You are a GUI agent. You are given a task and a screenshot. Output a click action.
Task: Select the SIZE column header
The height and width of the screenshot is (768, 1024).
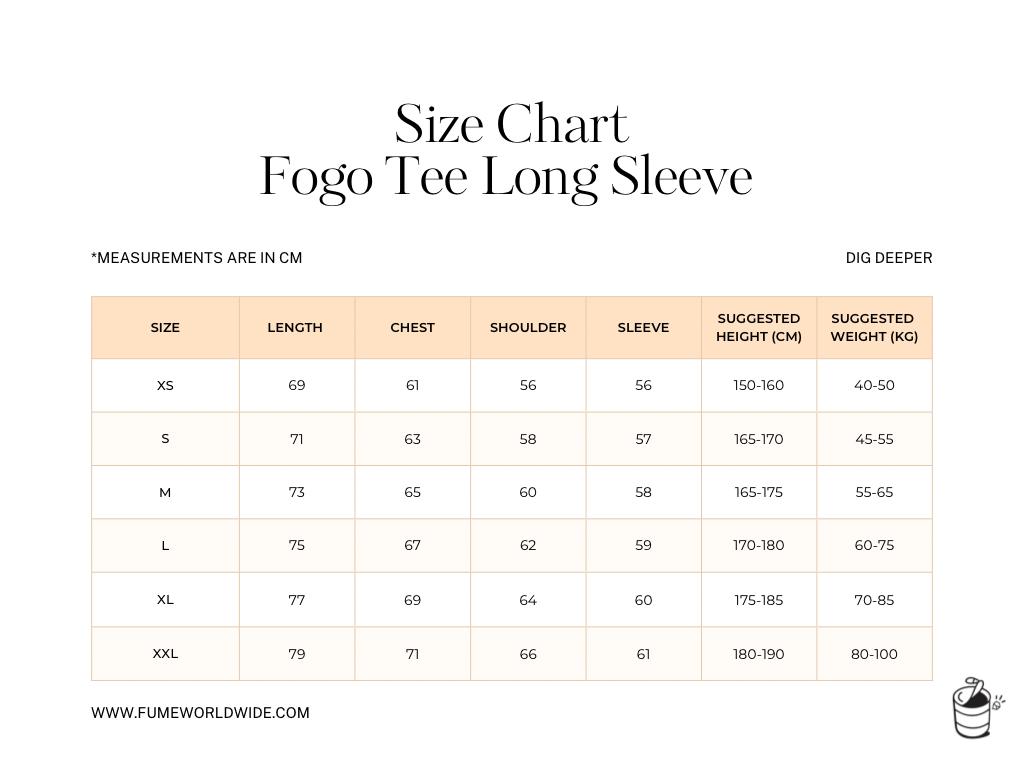(x=165, y=328)
